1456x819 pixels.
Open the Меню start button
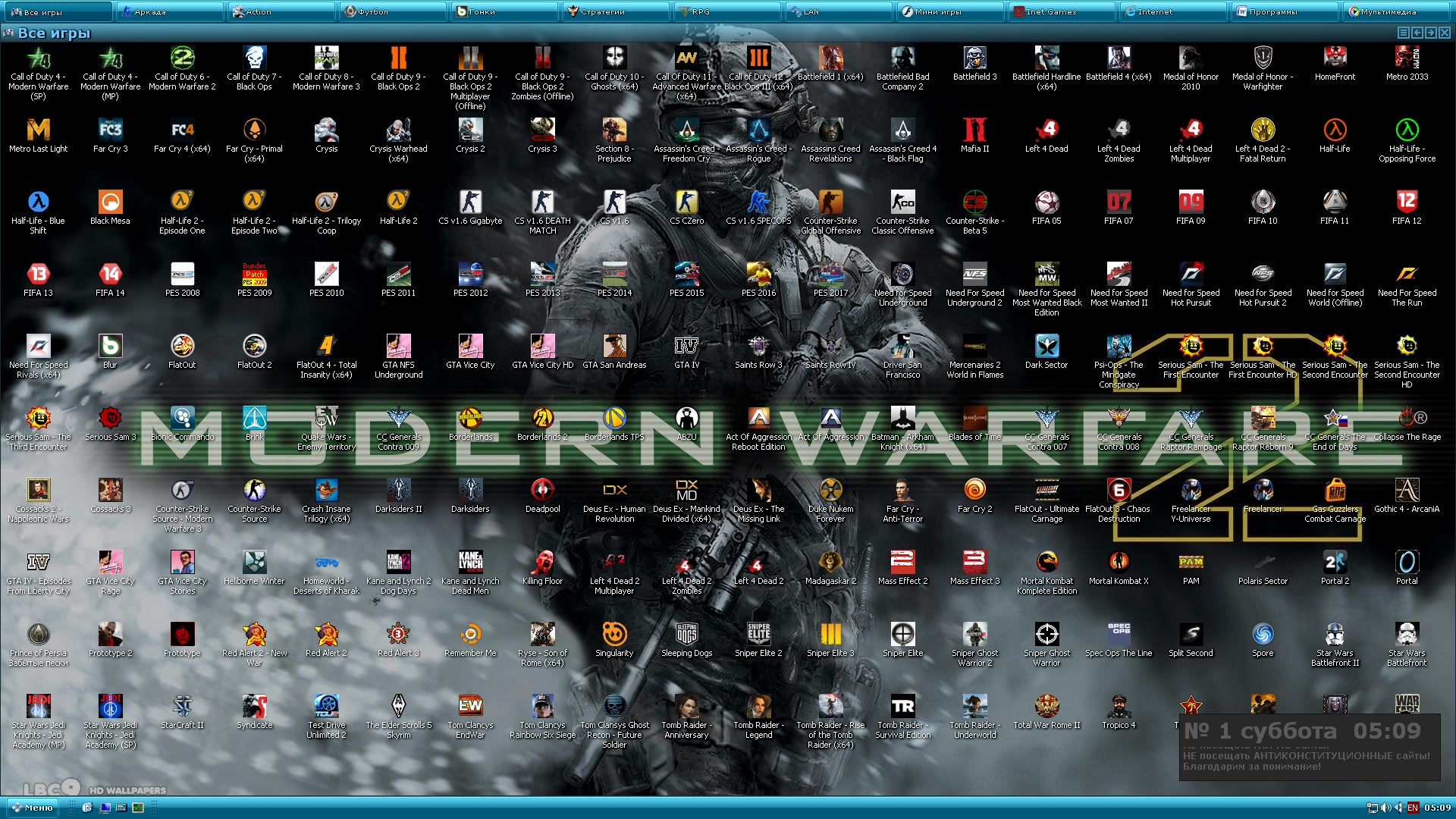click(33, 808)
